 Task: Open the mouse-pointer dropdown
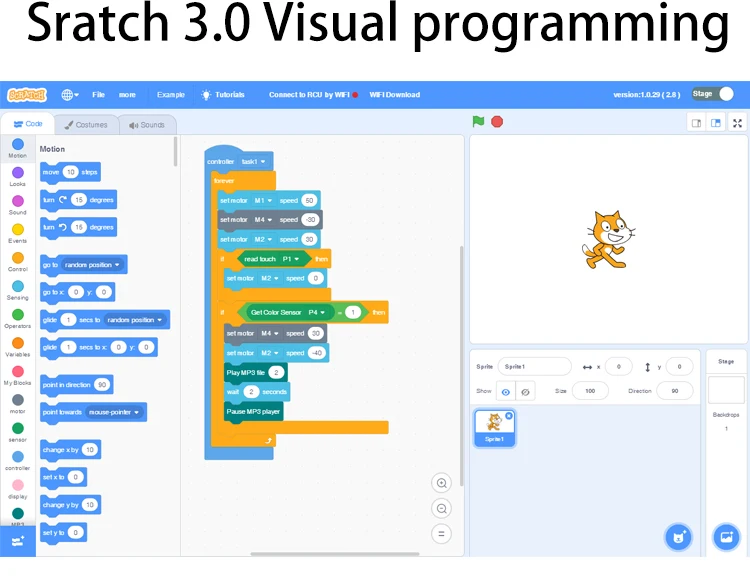(x=114, y=412)
